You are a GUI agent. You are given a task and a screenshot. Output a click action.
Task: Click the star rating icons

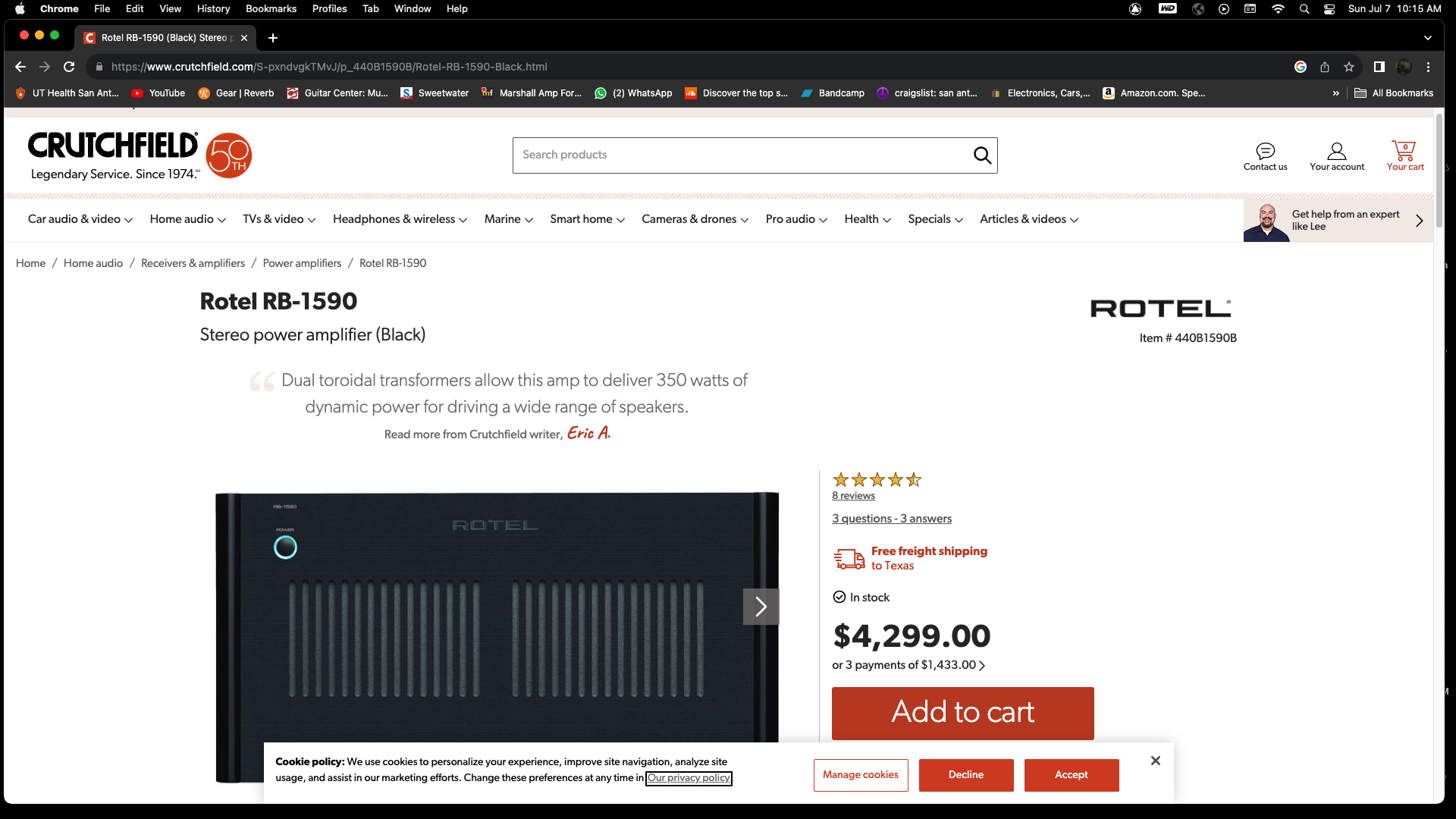click(x=877, y=479)
